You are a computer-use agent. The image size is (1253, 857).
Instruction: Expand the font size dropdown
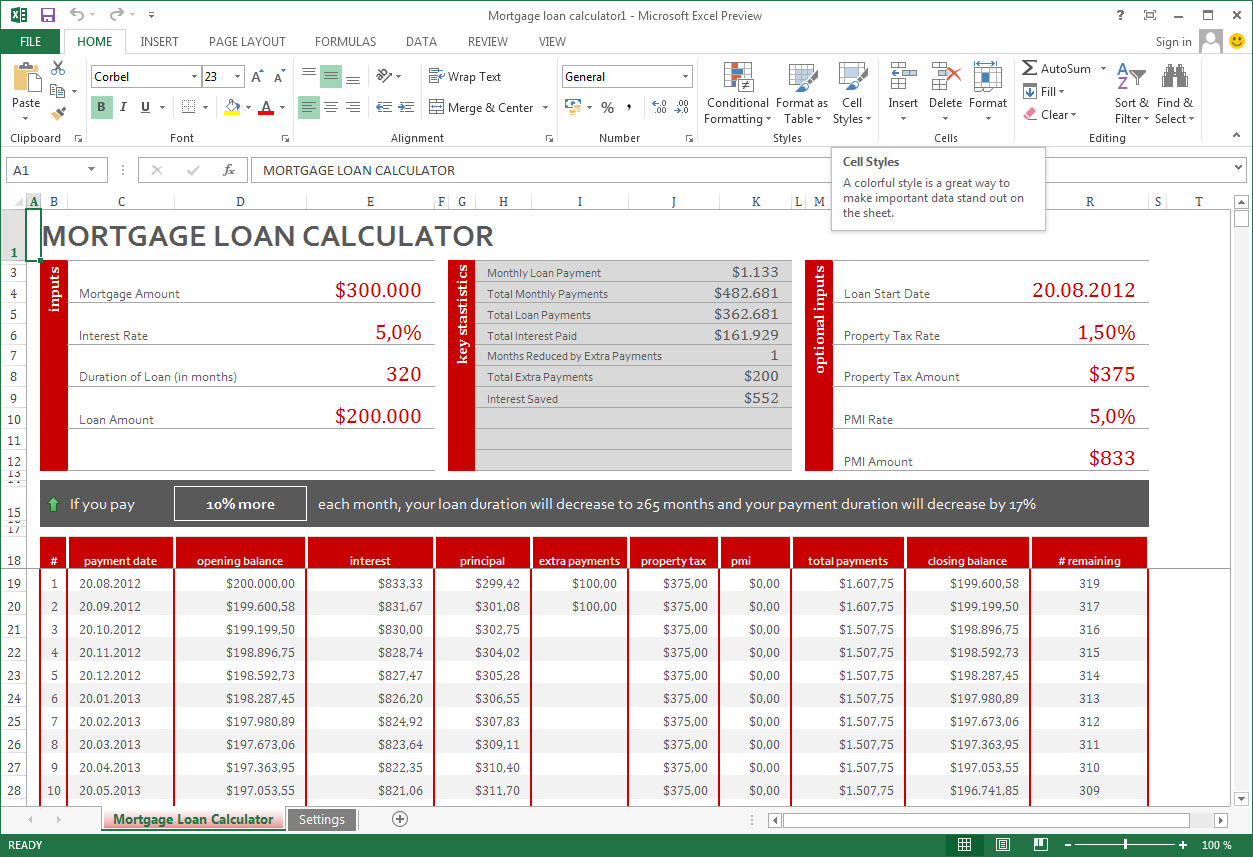239,76
